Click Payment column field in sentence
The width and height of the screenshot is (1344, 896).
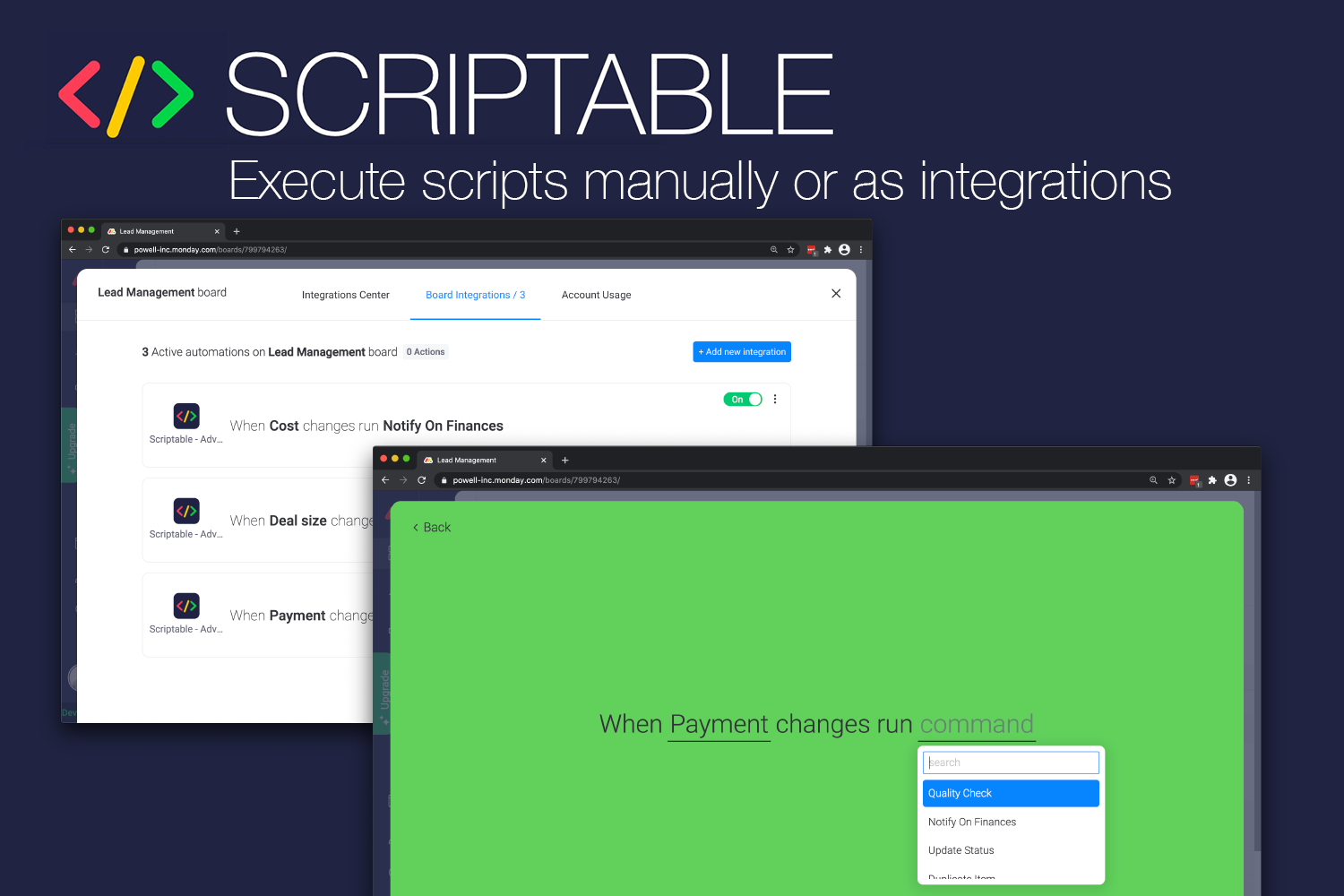tap(719, 724)
